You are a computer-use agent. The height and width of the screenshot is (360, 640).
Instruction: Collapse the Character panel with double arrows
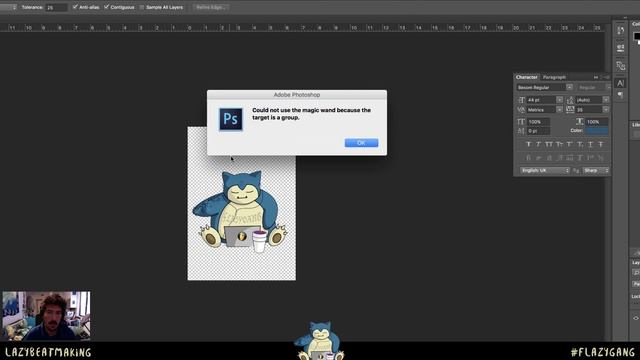pyautogui.click(x=596, y=77)
